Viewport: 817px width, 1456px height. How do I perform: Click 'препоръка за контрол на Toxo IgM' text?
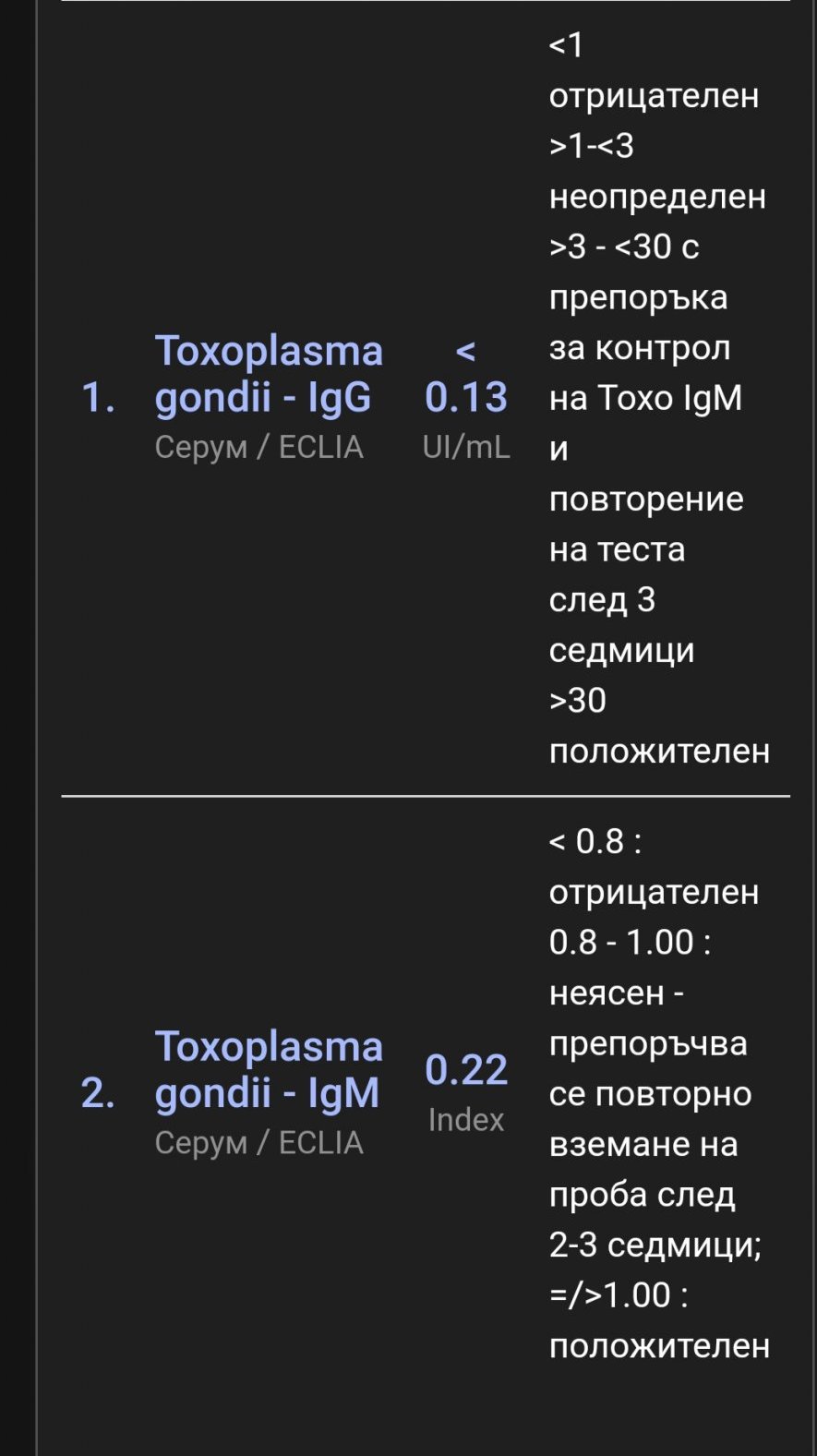click(x=644, y=348)
